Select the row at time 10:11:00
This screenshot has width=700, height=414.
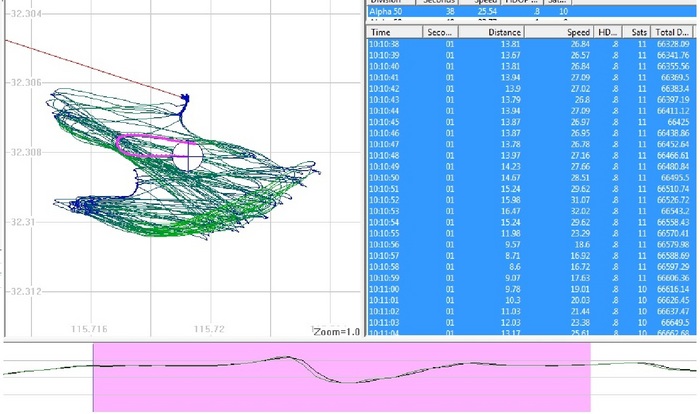click(531, 289)
